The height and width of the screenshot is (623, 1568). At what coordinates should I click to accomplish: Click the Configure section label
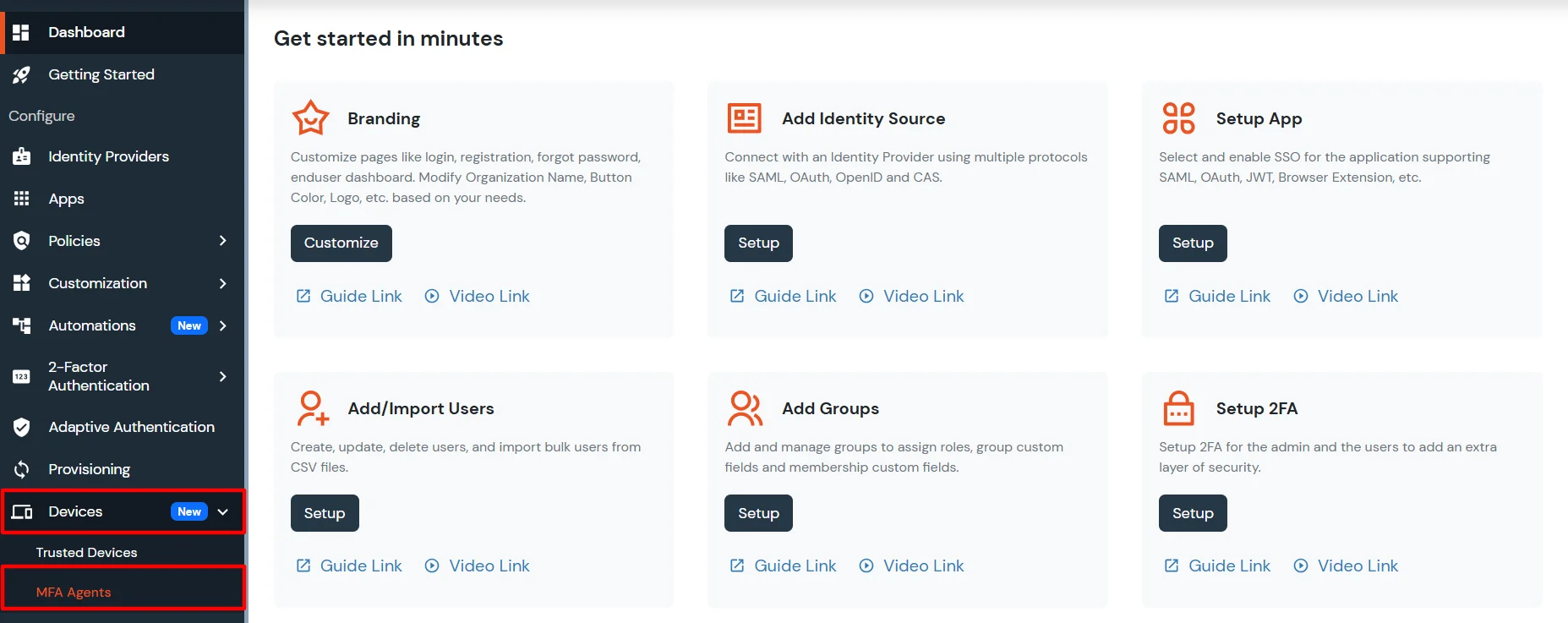41,116
